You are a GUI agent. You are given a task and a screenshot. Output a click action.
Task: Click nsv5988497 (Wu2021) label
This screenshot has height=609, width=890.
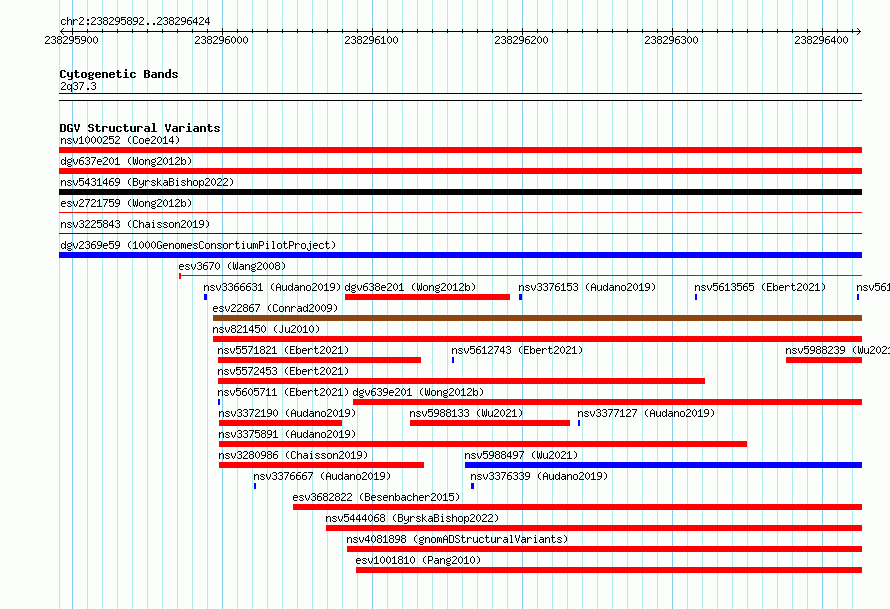pyautogui.click(x=521, y=455)
